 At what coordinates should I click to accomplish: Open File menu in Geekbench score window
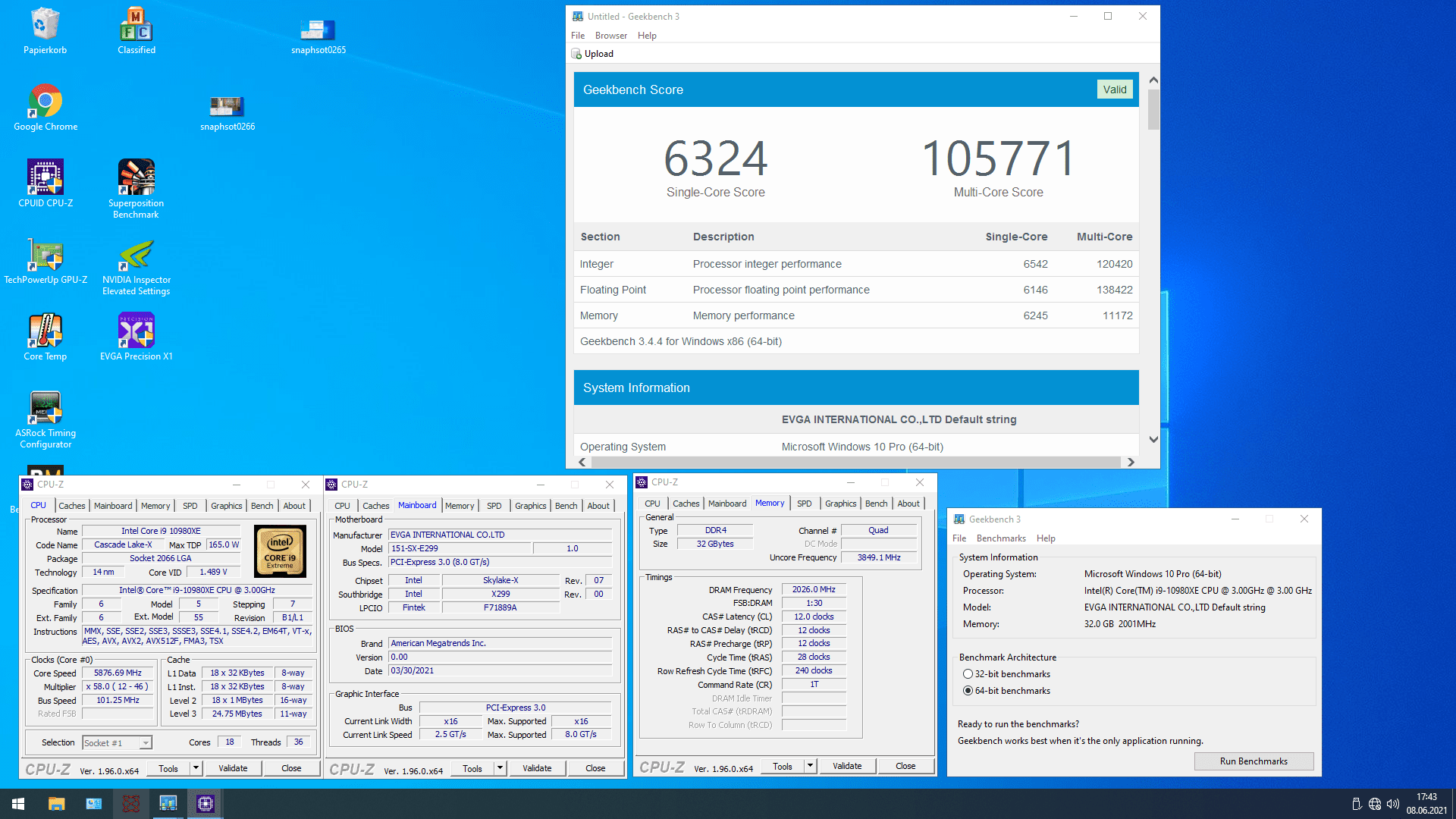click(578, 36)
